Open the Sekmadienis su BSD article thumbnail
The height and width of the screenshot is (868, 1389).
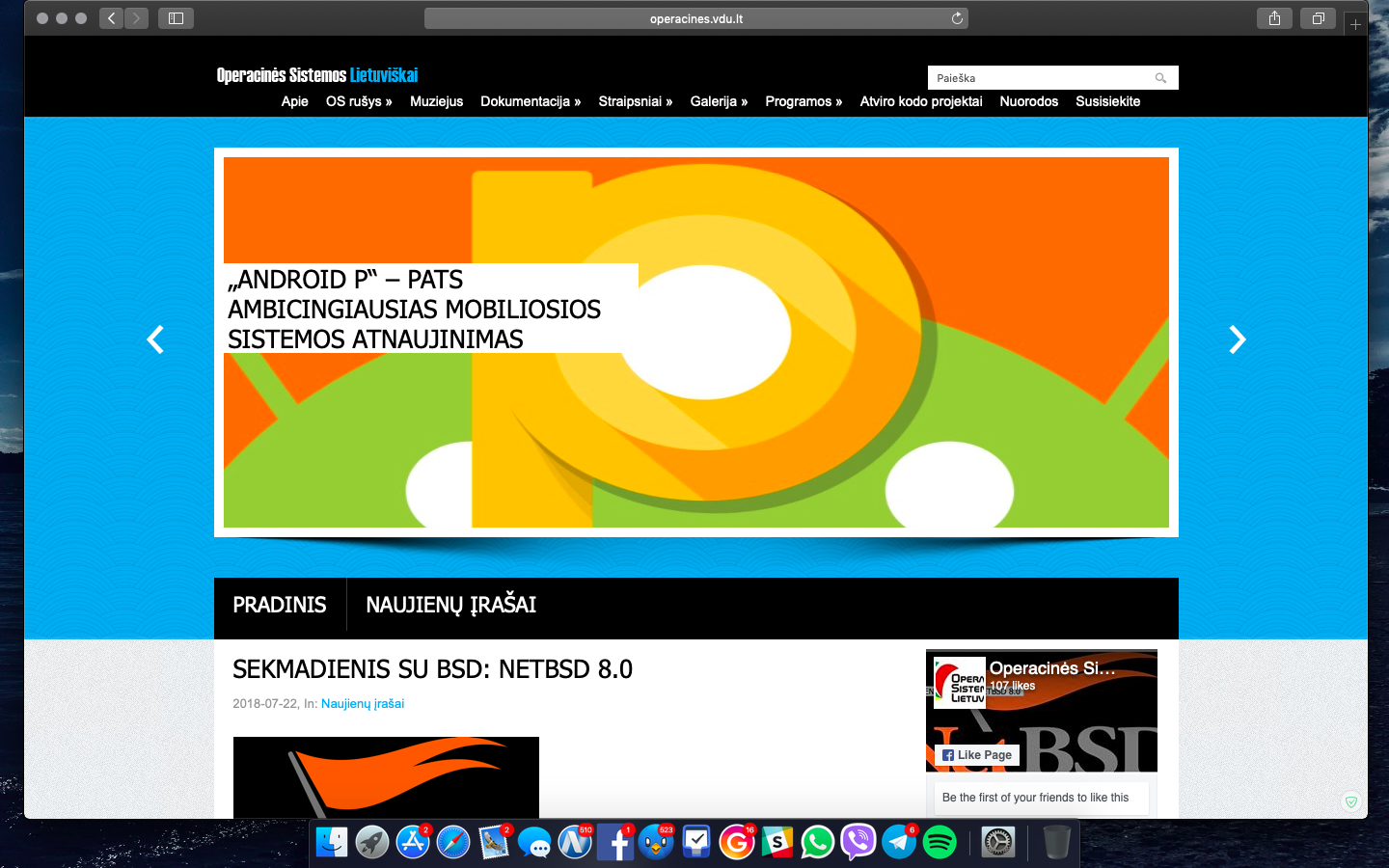coord(386,777)
